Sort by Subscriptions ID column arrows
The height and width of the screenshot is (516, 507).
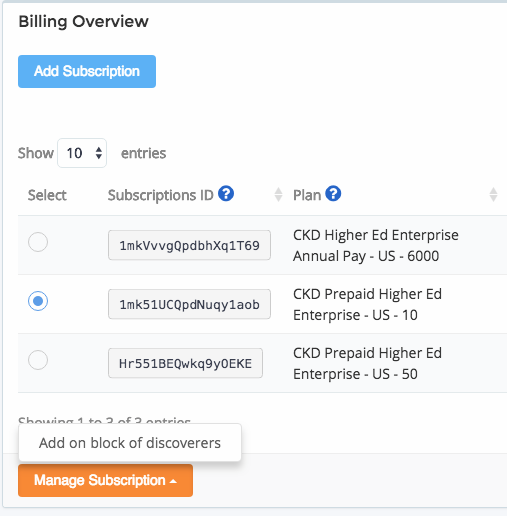[x=278, y=195]
